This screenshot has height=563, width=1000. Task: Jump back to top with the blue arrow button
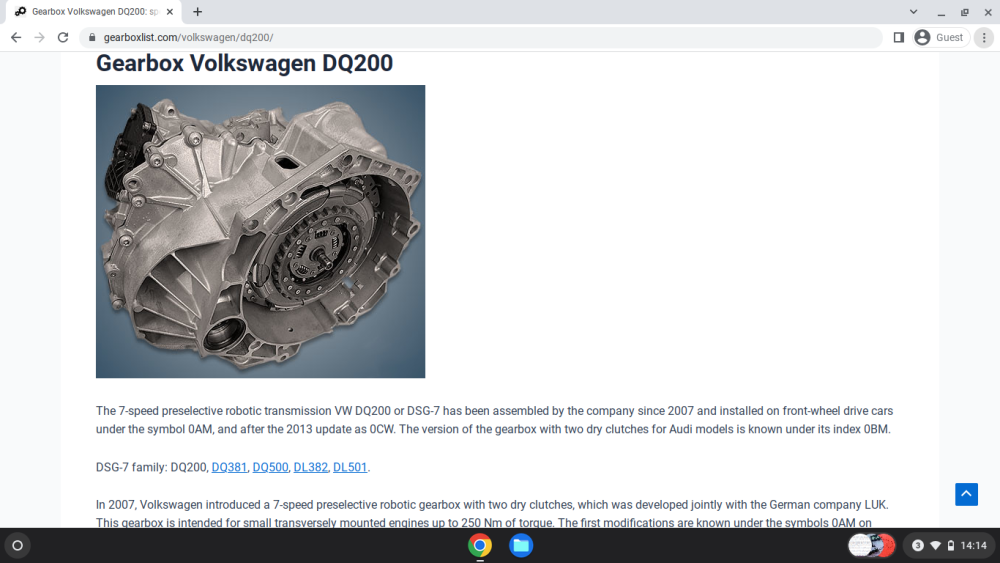966,494
